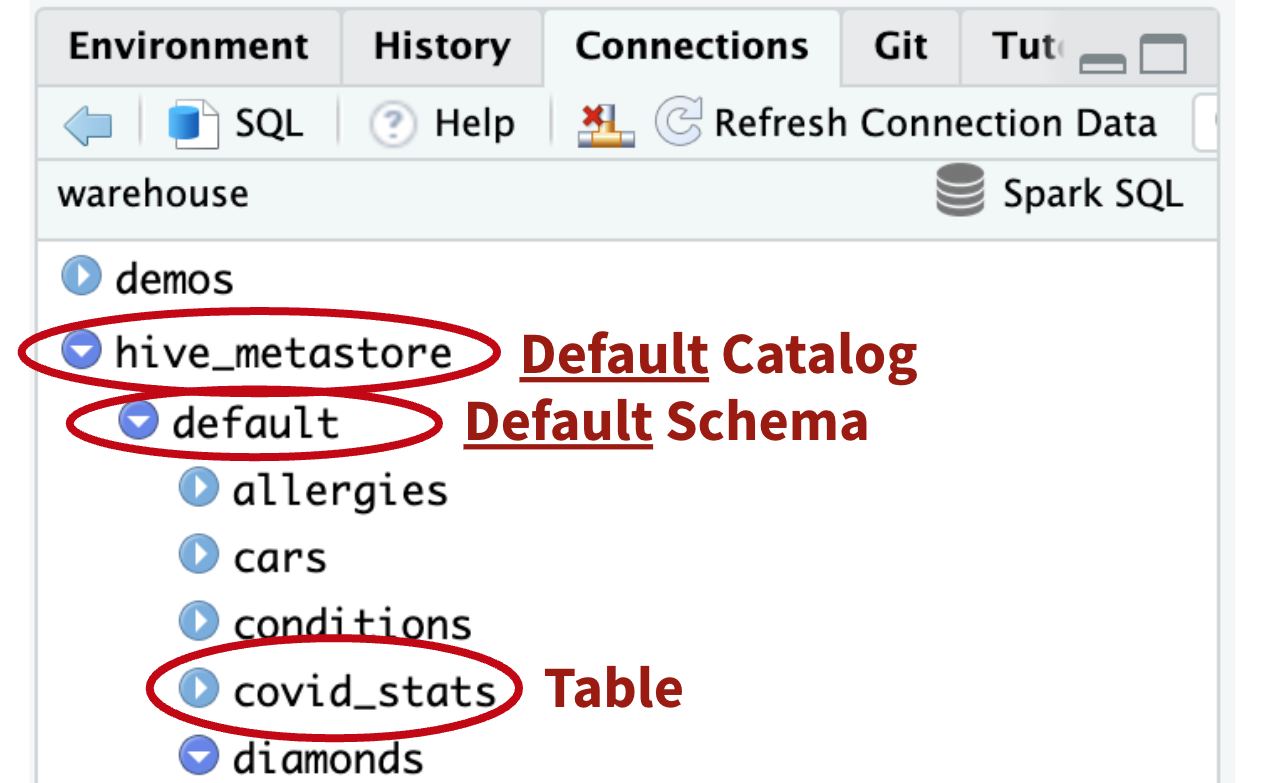Collapse the diamonds table
This screenshot has width=1269, height=783.
[198, 755]
